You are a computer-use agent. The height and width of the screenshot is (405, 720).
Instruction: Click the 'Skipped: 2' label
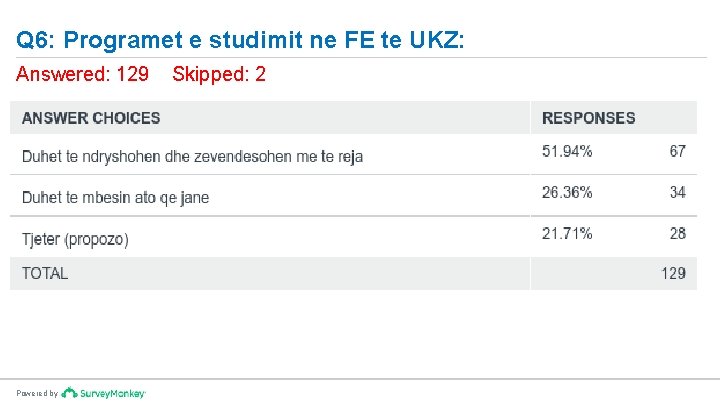(219, 74)
